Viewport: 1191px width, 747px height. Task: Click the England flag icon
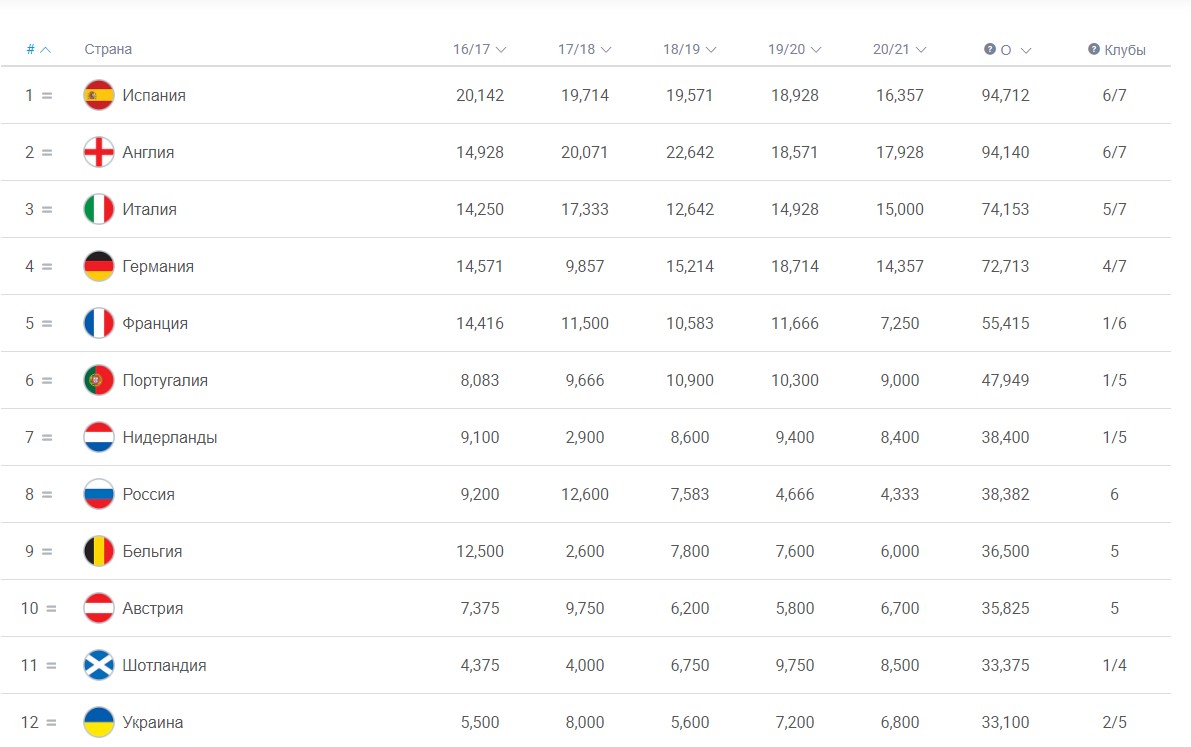pyautogui.click(x=99, y=152)
